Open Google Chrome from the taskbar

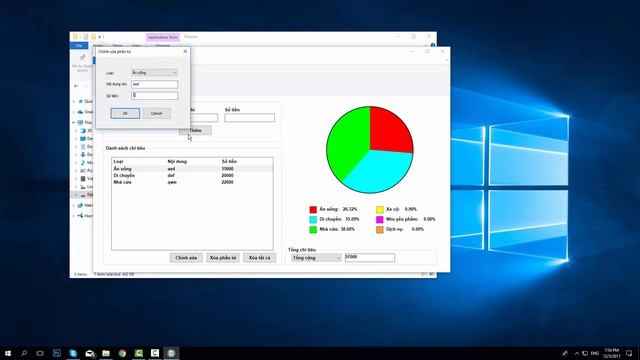[x=122, y=353]
